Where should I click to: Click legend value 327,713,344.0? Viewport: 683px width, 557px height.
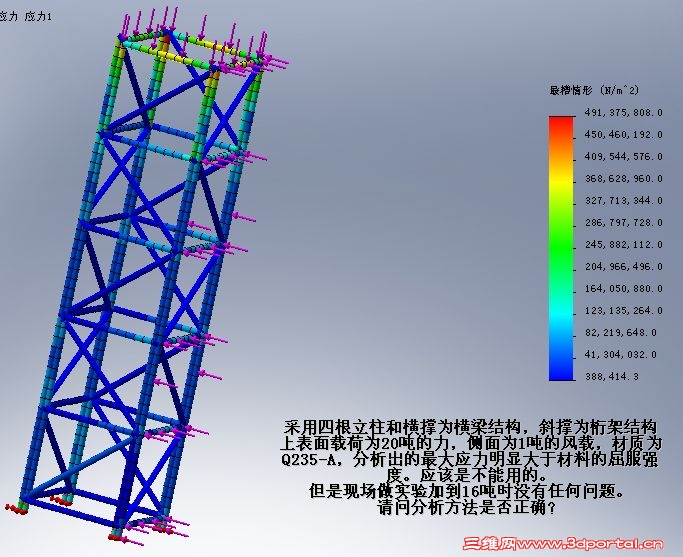623,201
